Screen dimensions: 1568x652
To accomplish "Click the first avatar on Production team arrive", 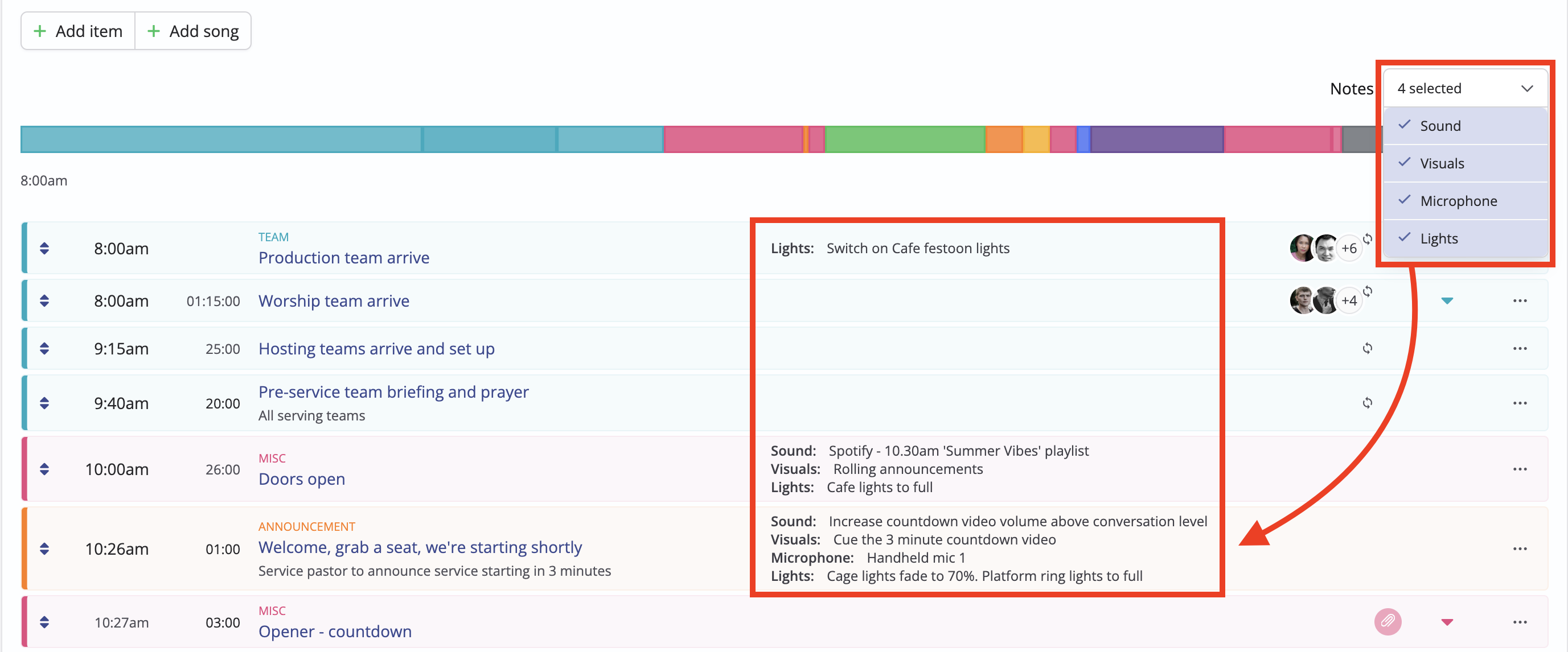I will (x=1303, y=248).
